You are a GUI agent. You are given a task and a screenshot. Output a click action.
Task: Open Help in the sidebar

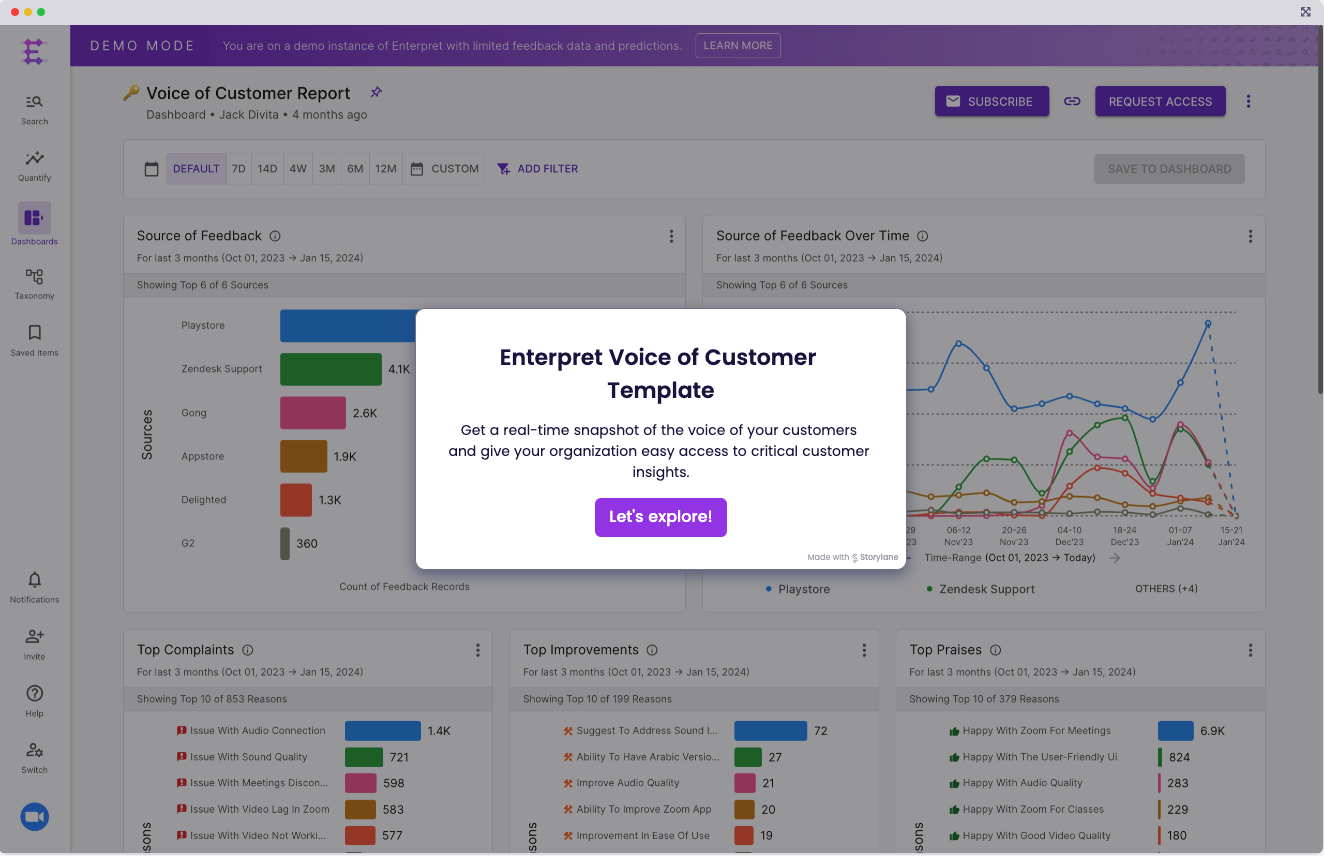coord(35,701)
